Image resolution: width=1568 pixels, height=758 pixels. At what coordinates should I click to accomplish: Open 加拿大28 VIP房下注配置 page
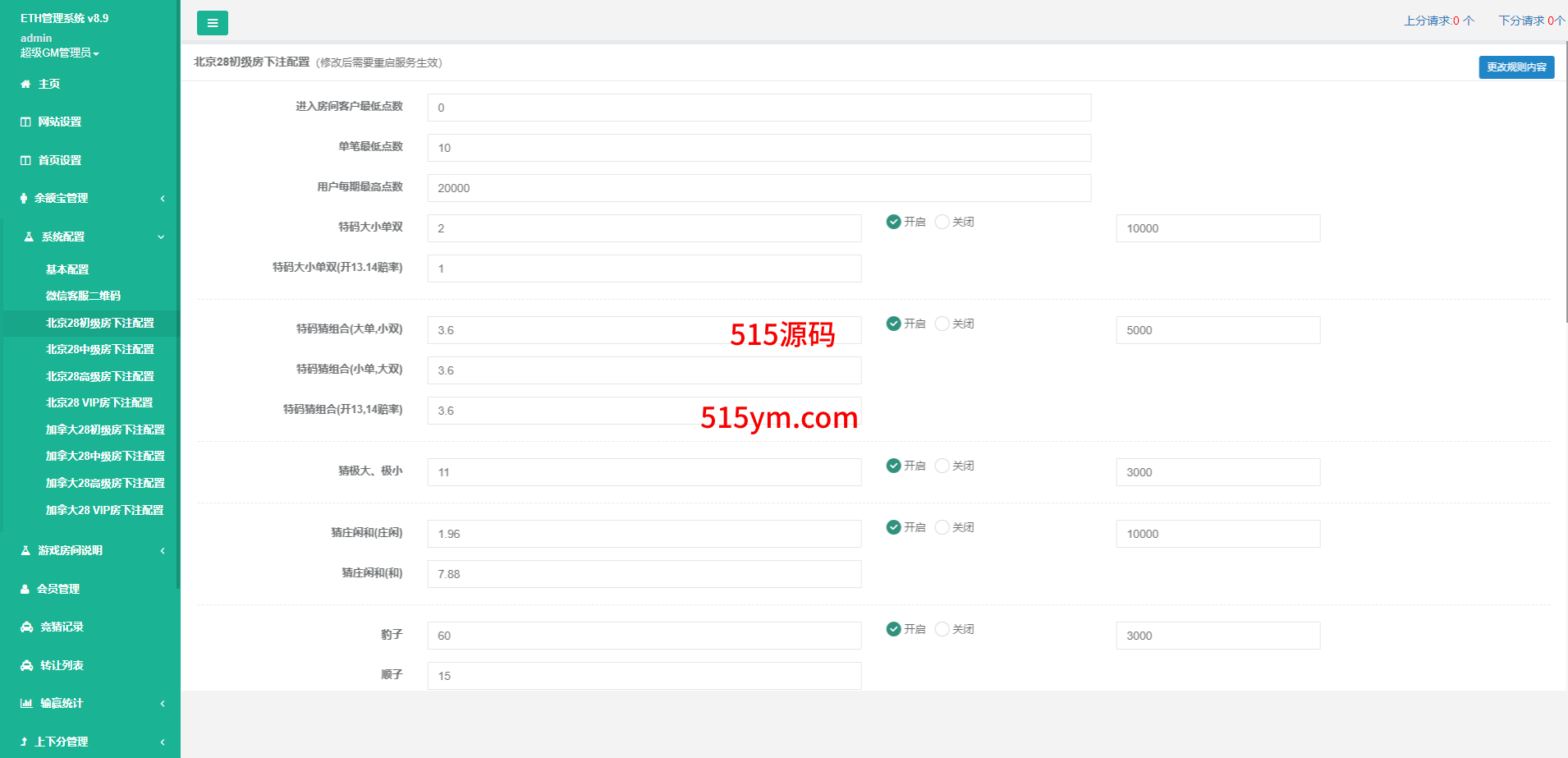point(104,510)
